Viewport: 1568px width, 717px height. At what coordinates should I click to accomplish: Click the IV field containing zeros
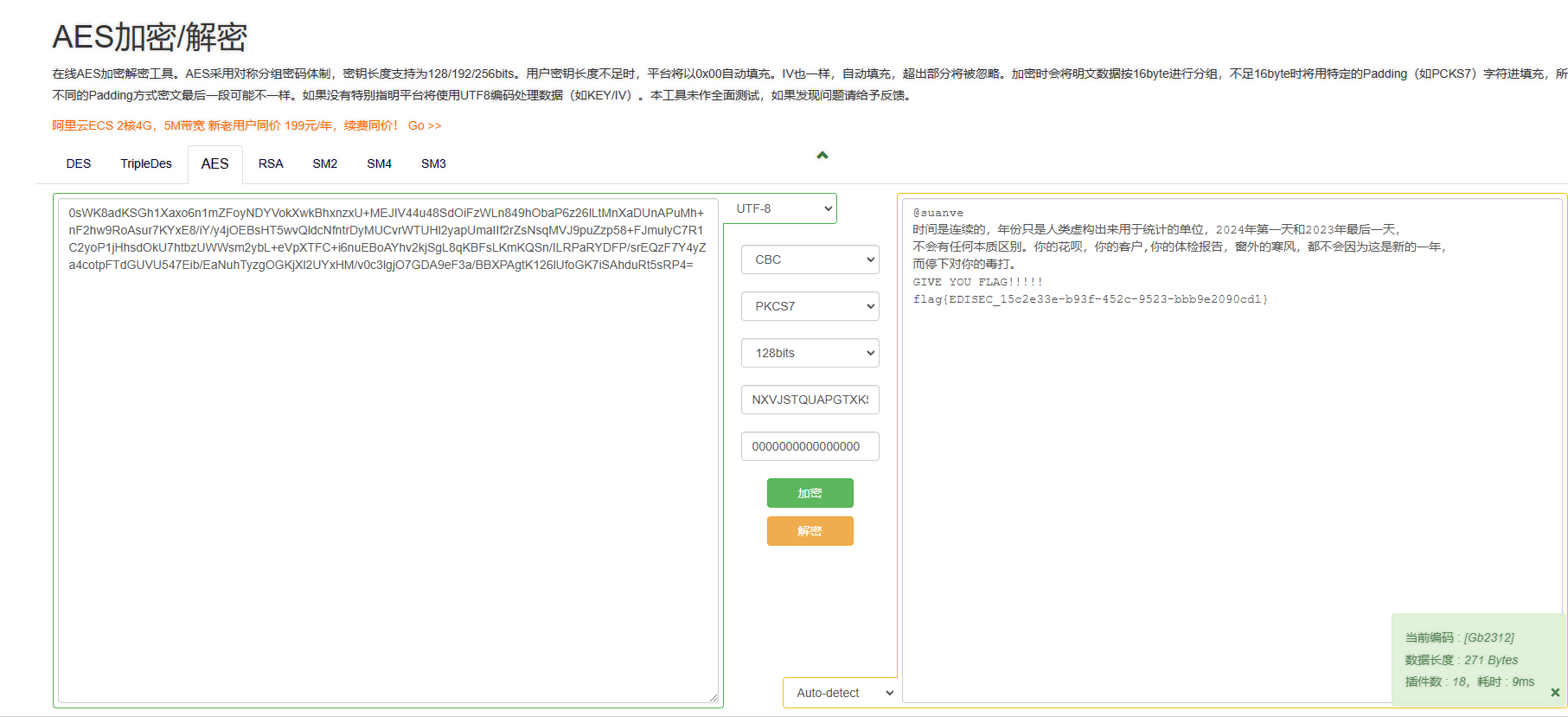(x=810, y=446)
